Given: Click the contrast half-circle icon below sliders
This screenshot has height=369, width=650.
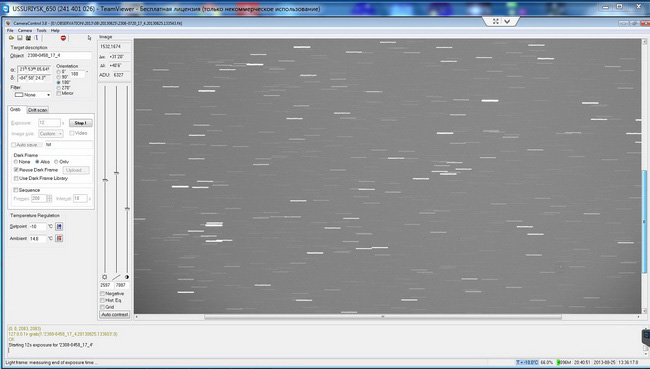Looking at the screenshot, I should coord(127,277).
